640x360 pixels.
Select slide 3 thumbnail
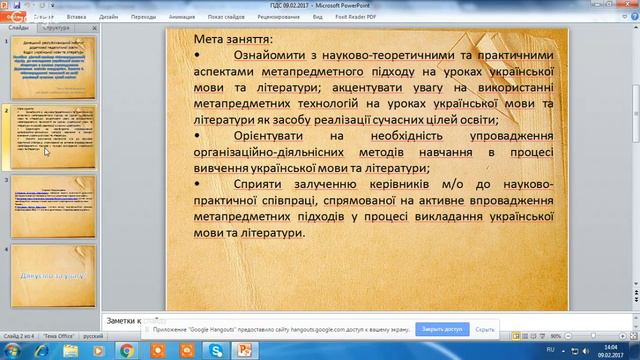53,207
